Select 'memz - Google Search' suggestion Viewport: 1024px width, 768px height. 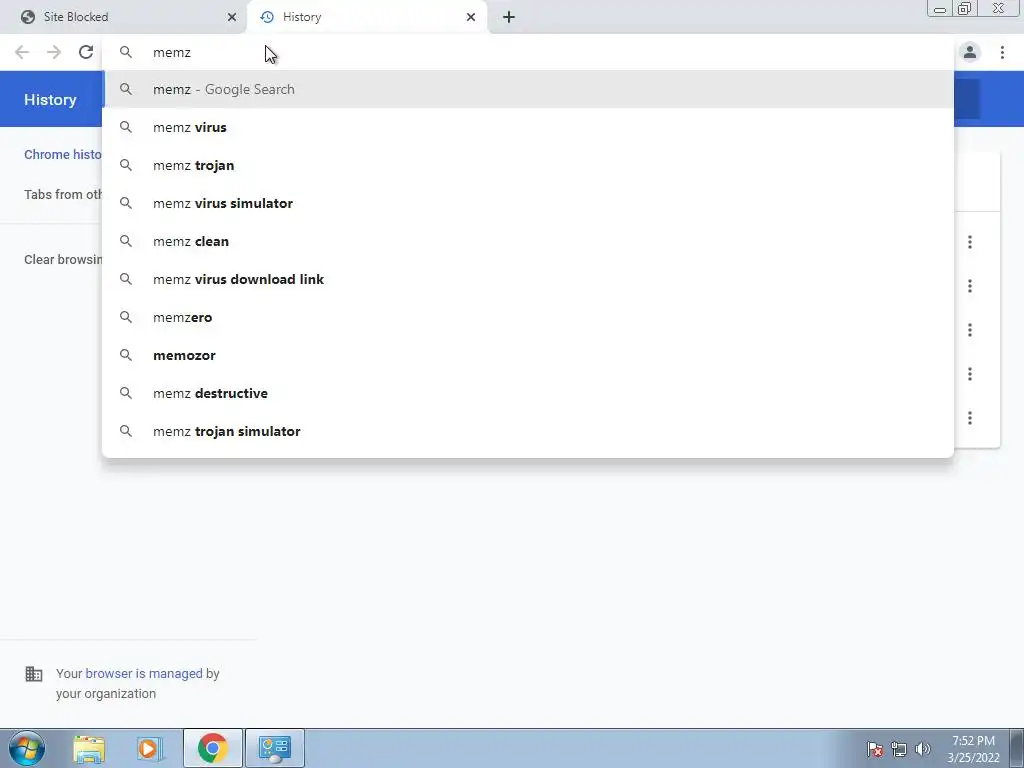tap(528, 89)
